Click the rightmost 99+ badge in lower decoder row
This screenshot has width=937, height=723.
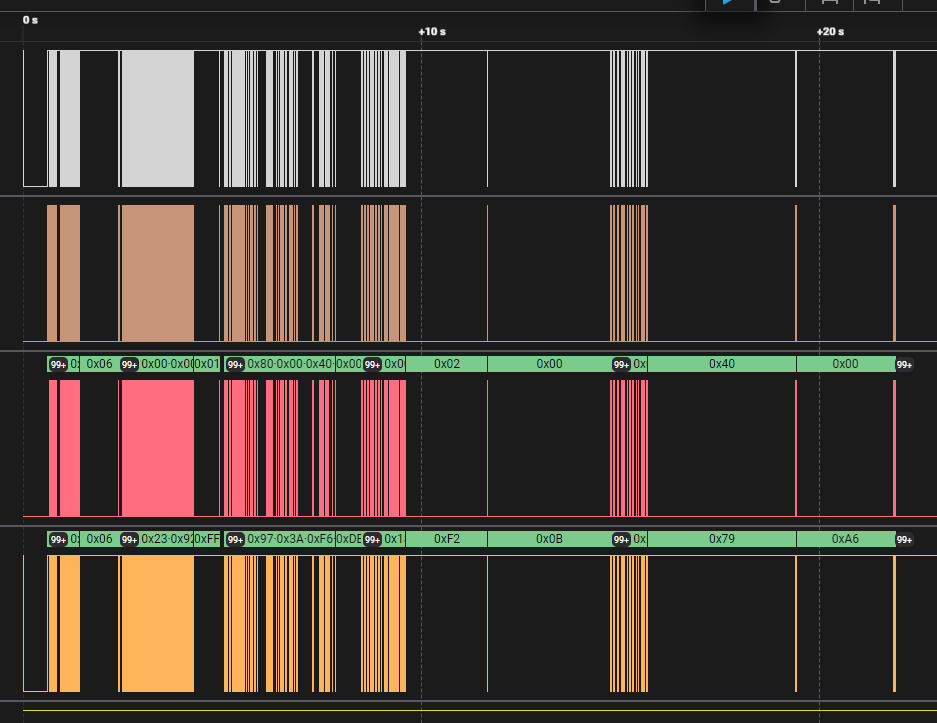pyautogui.click(x=904, y=540)
